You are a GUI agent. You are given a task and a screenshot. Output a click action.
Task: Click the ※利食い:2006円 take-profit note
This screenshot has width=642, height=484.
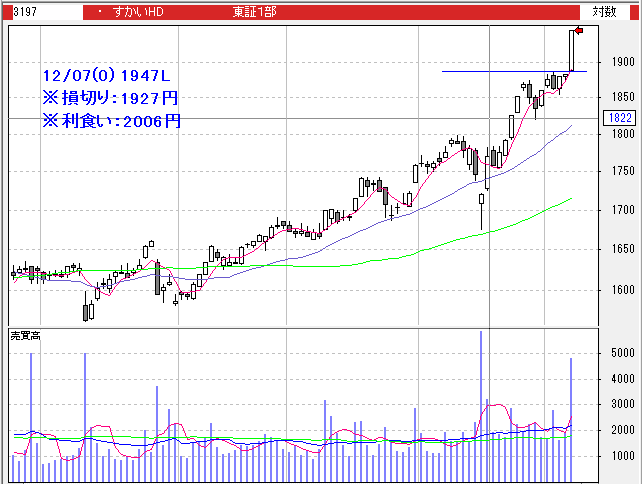coord(110,121)
